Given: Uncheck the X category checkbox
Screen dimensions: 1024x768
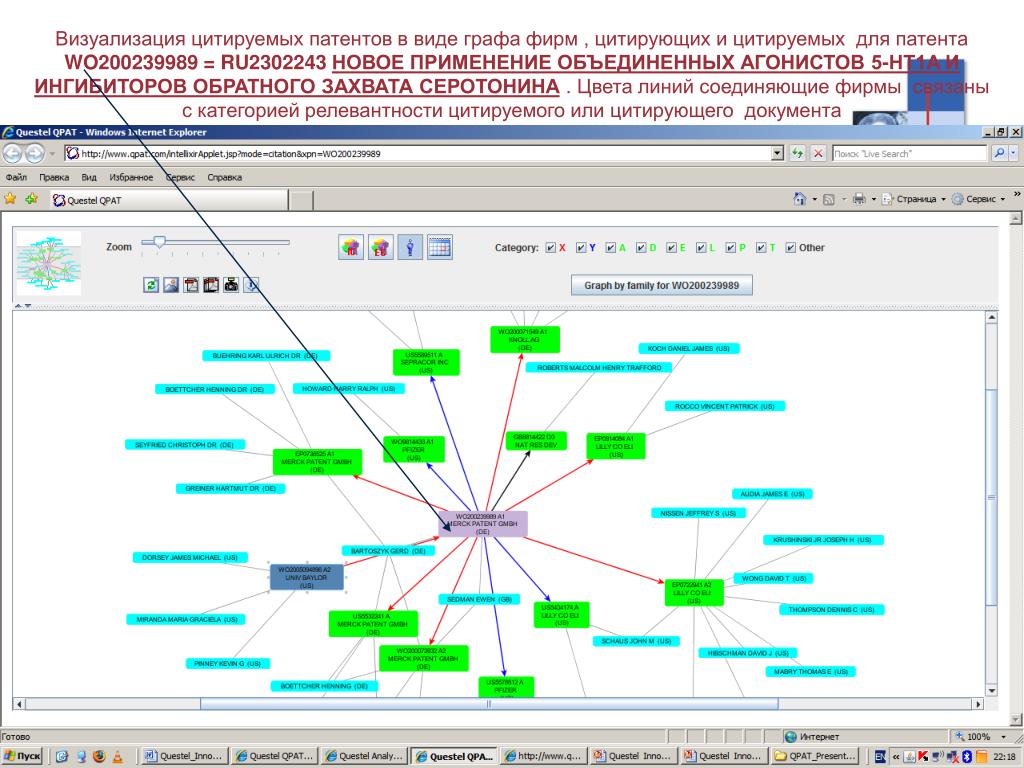Looking at the screenshot, I should (551, 248).
